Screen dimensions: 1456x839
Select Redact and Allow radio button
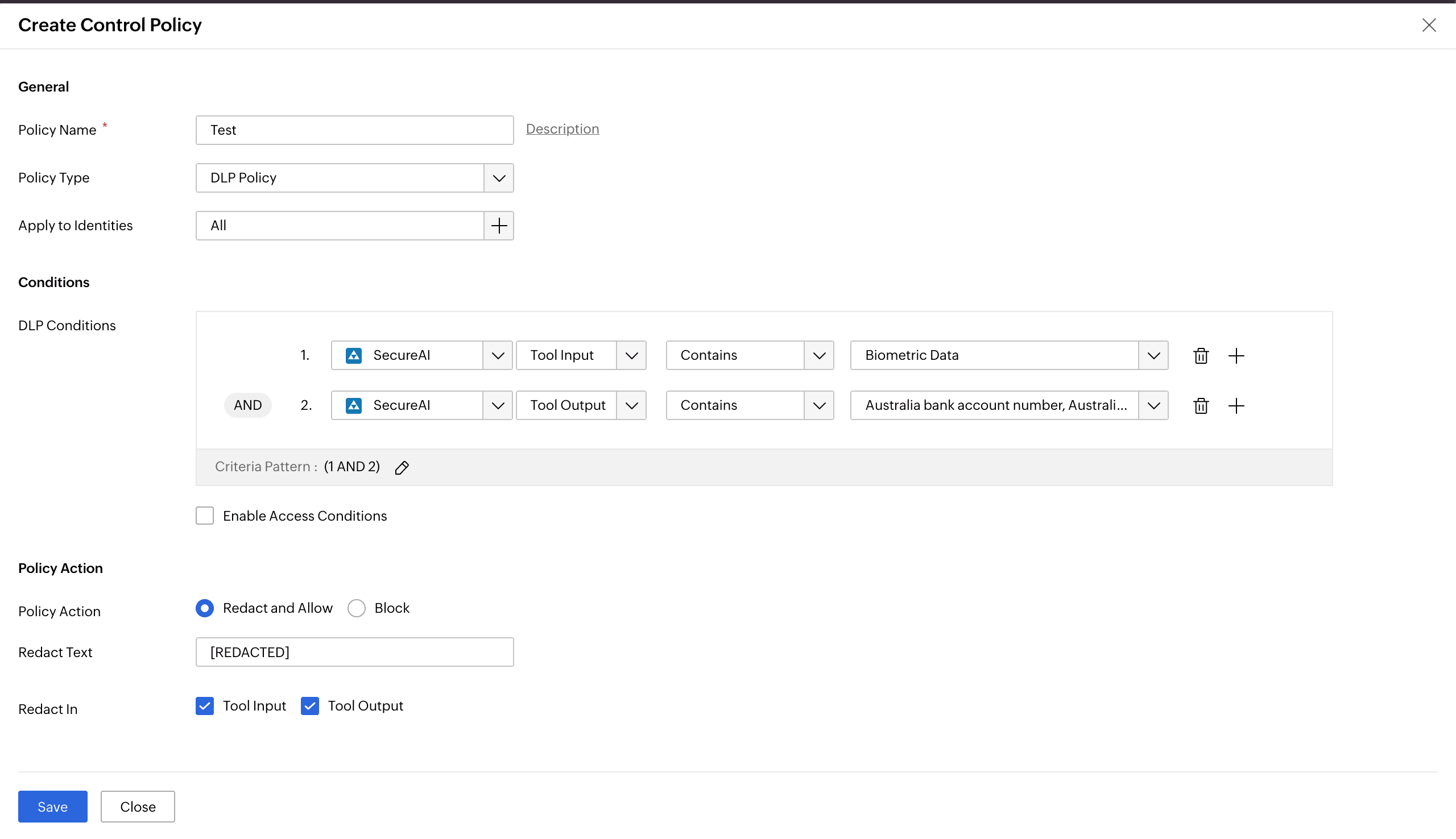(205, 608)
